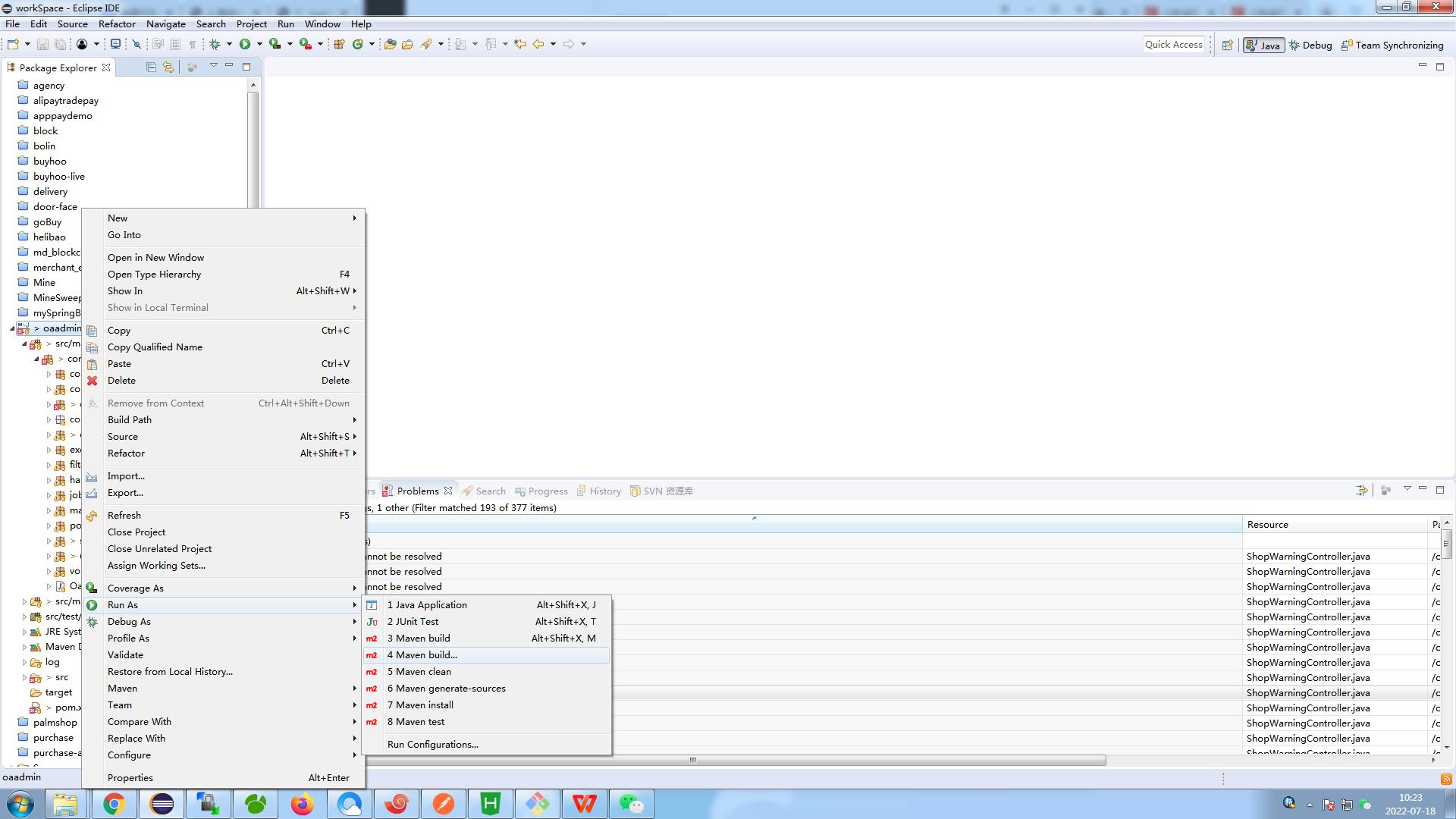Click the filter icon in Problems view toolbar

[x=1361, y=490]
